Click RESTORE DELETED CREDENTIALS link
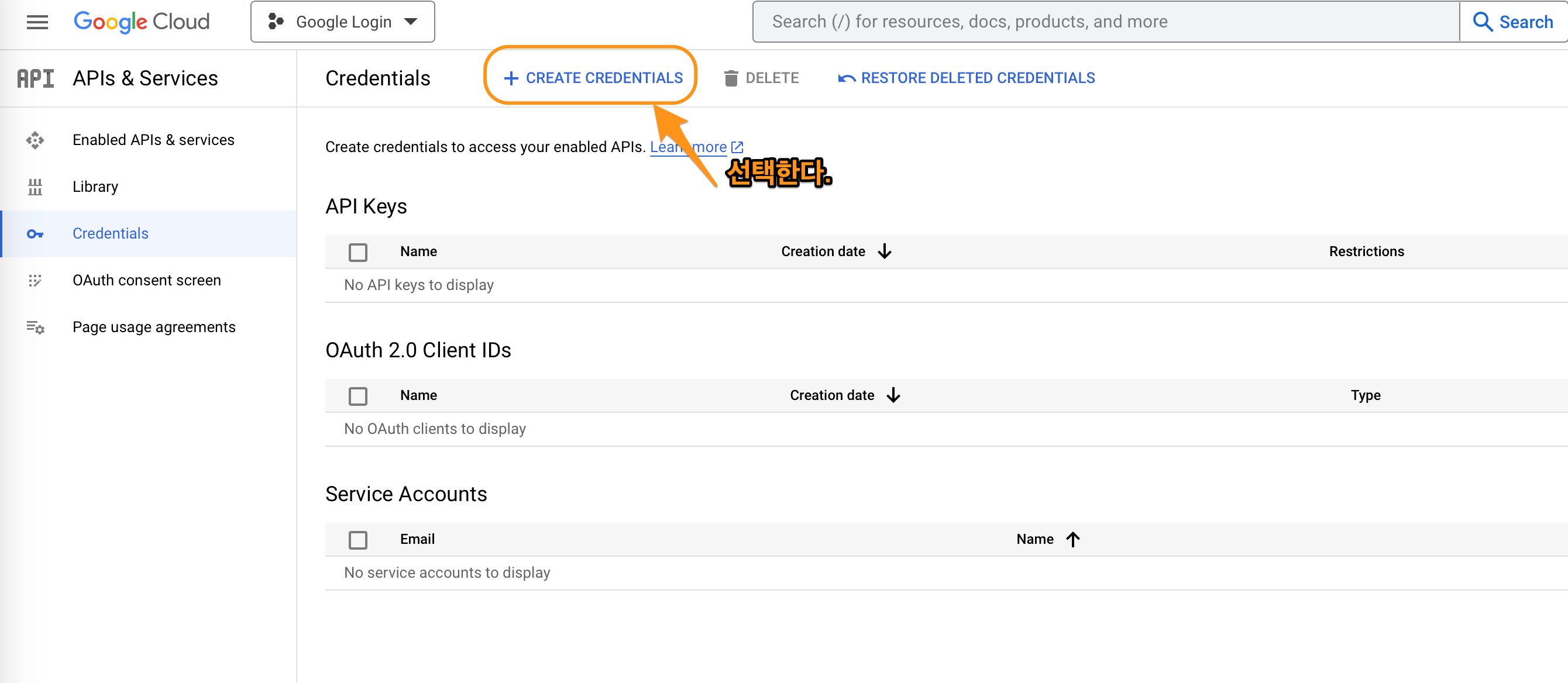 pyautogui.click(x=967, y=78)
